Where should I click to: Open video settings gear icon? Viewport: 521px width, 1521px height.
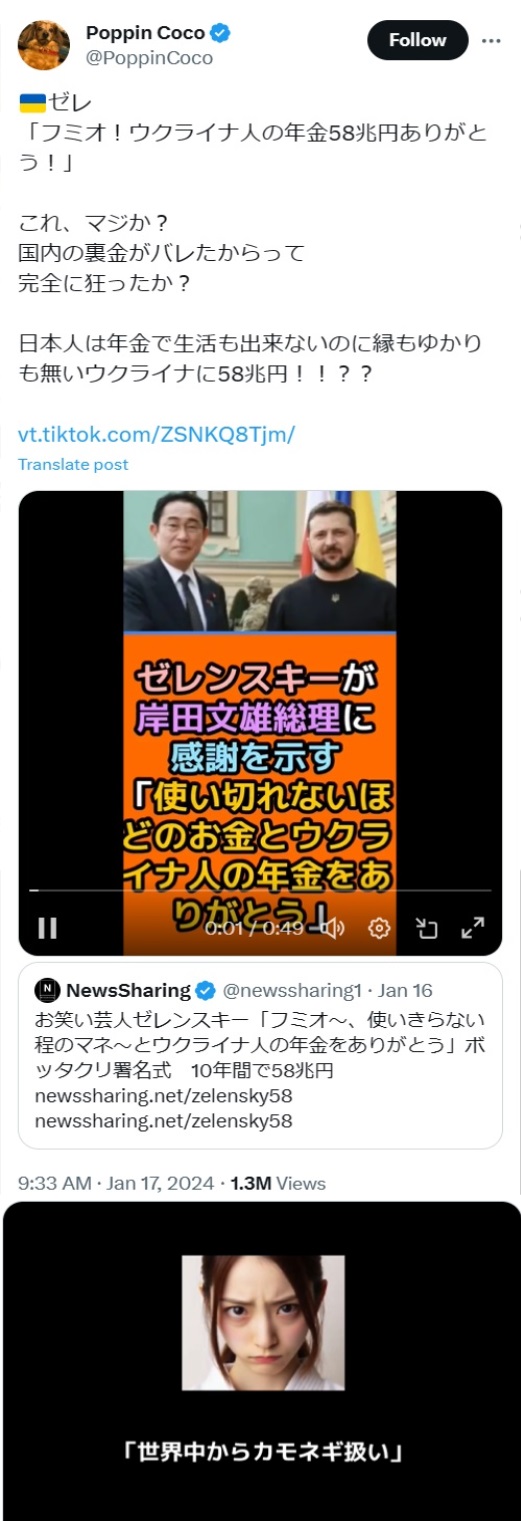tap(379, 928)
